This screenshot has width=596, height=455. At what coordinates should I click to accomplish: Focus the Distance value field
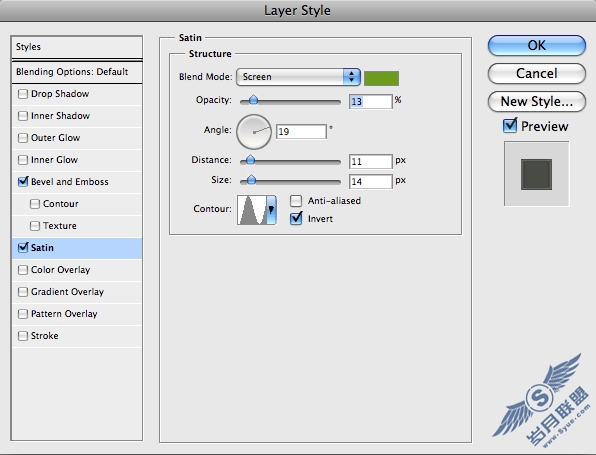click(x=370, y=162)
